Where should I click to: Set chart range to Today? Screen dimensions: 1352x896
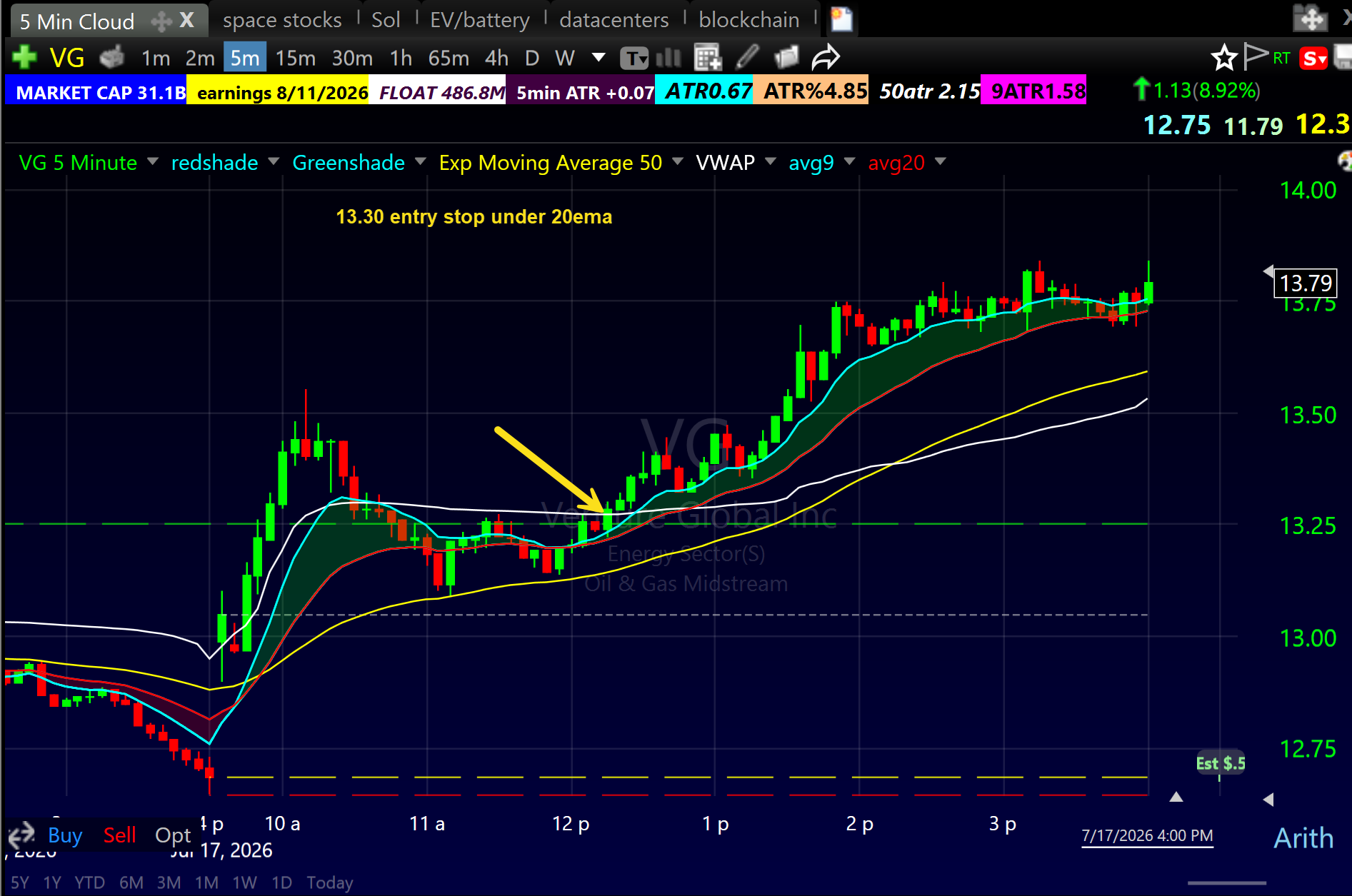pyautogui.click(x=329, y=882)
